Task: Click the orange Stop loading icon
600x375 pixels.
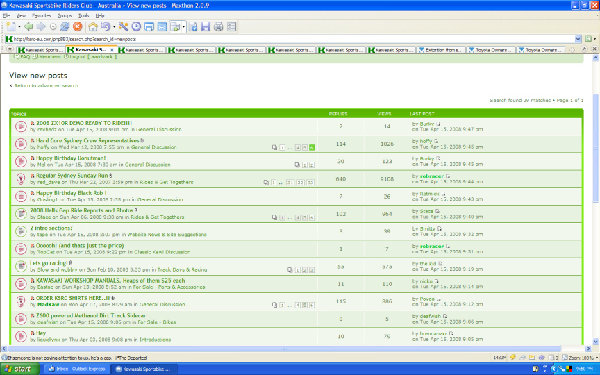Action: point(78,26)
